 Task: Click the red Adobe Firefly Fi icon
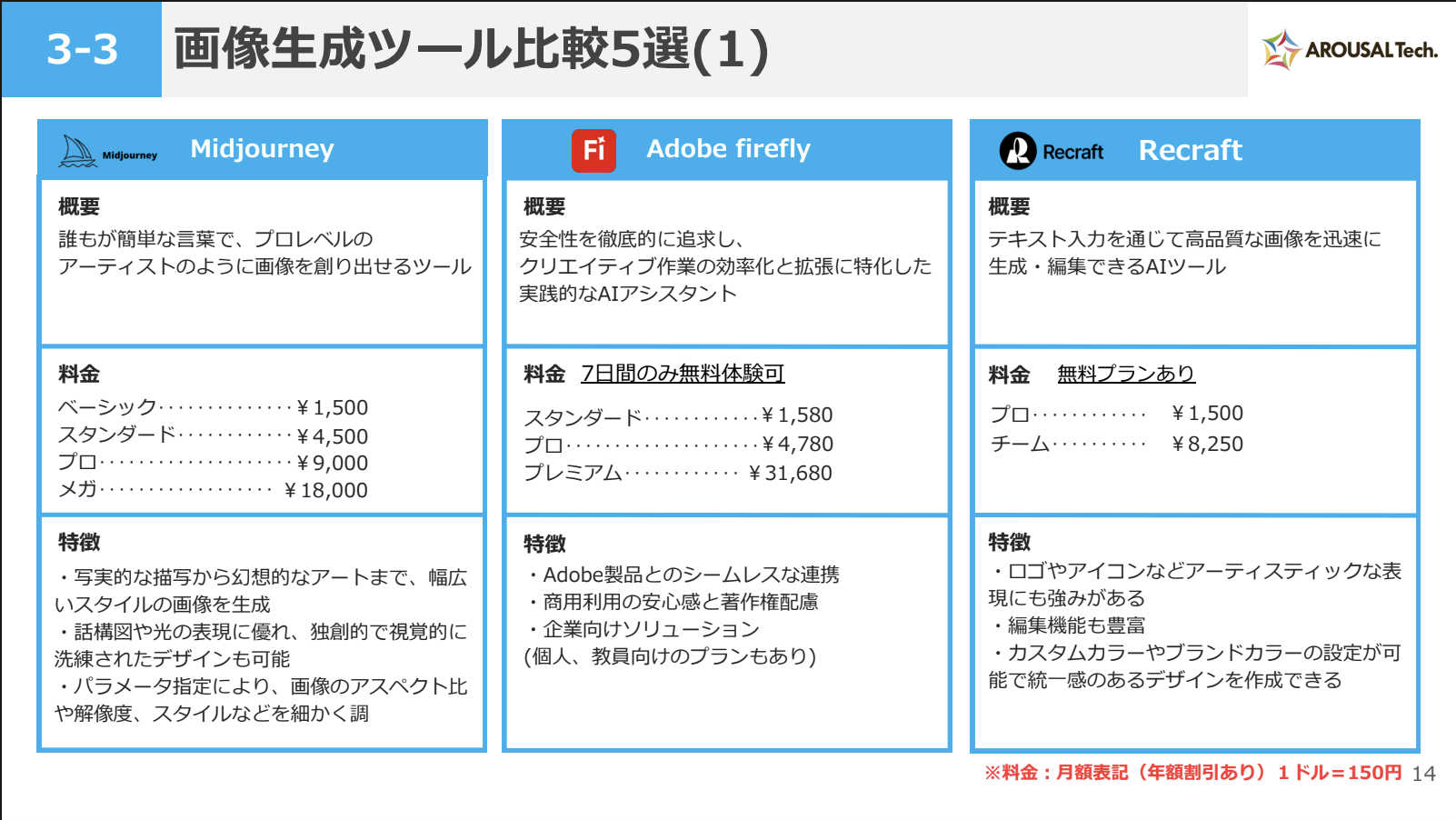[593, 150]
